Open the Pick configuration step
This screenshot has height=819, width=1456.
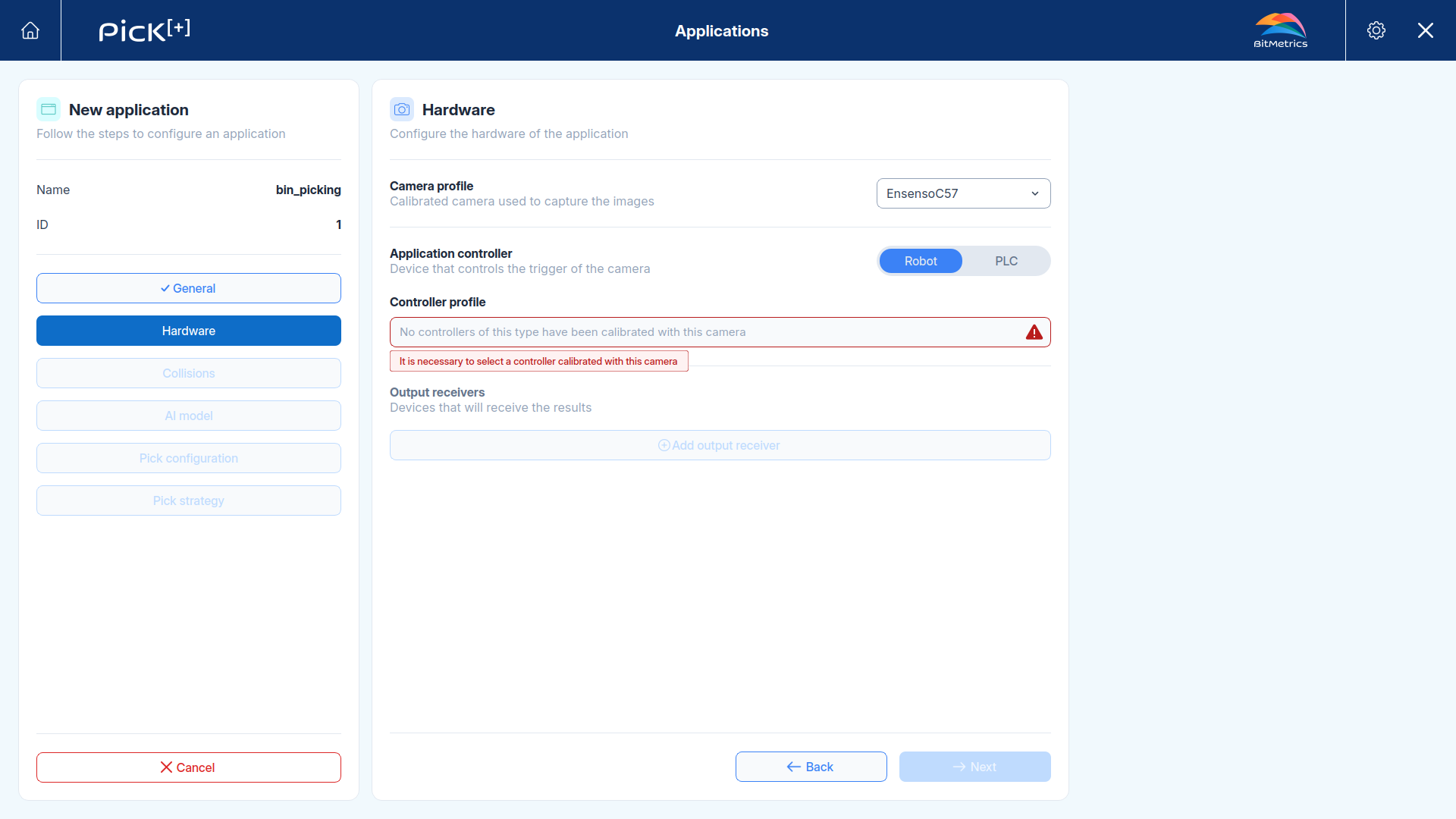click(189, 458)
